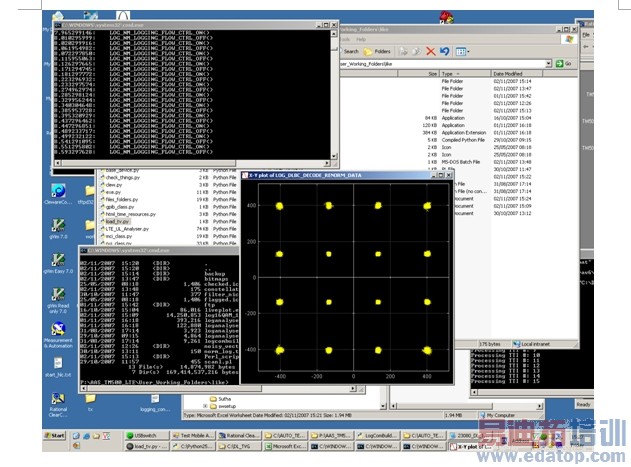This screenshot has height=467, width=631.
Task: Select load_tv.py in file list
Action: tap(117, 221)
